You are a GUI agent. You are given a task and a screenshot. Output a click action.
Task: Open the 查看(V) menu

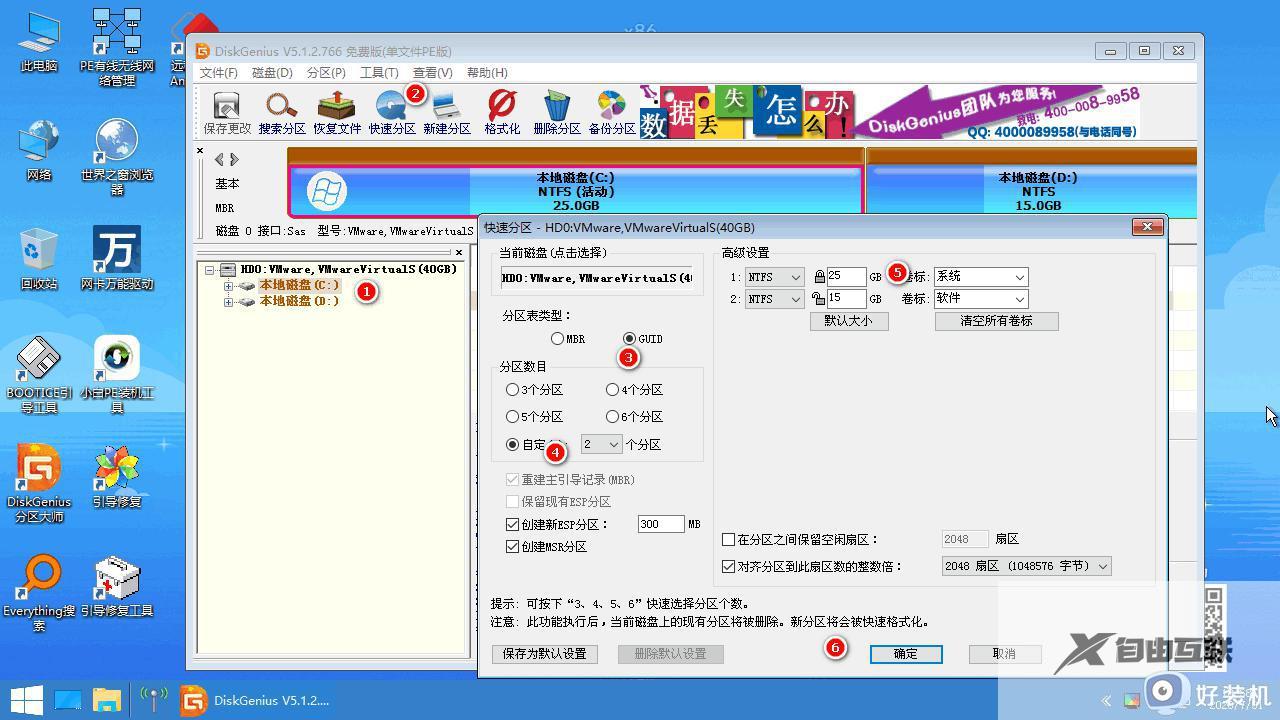(x=433, y=73)
